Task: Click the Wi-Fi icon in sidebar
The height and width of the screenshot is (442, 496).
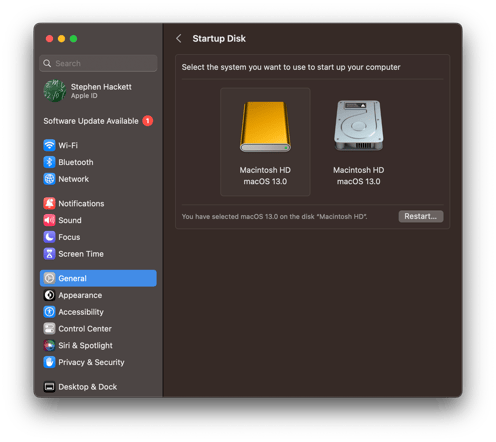Action: (49, 145)
